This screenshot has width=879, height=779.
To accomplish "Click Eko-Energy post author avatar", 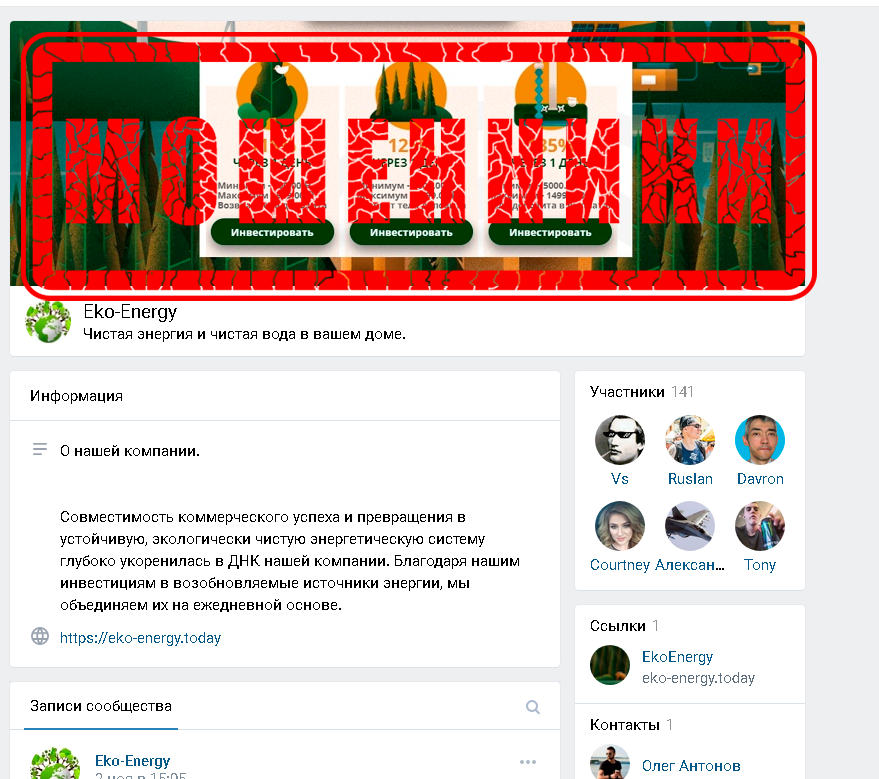I will (x=54, y=763).
